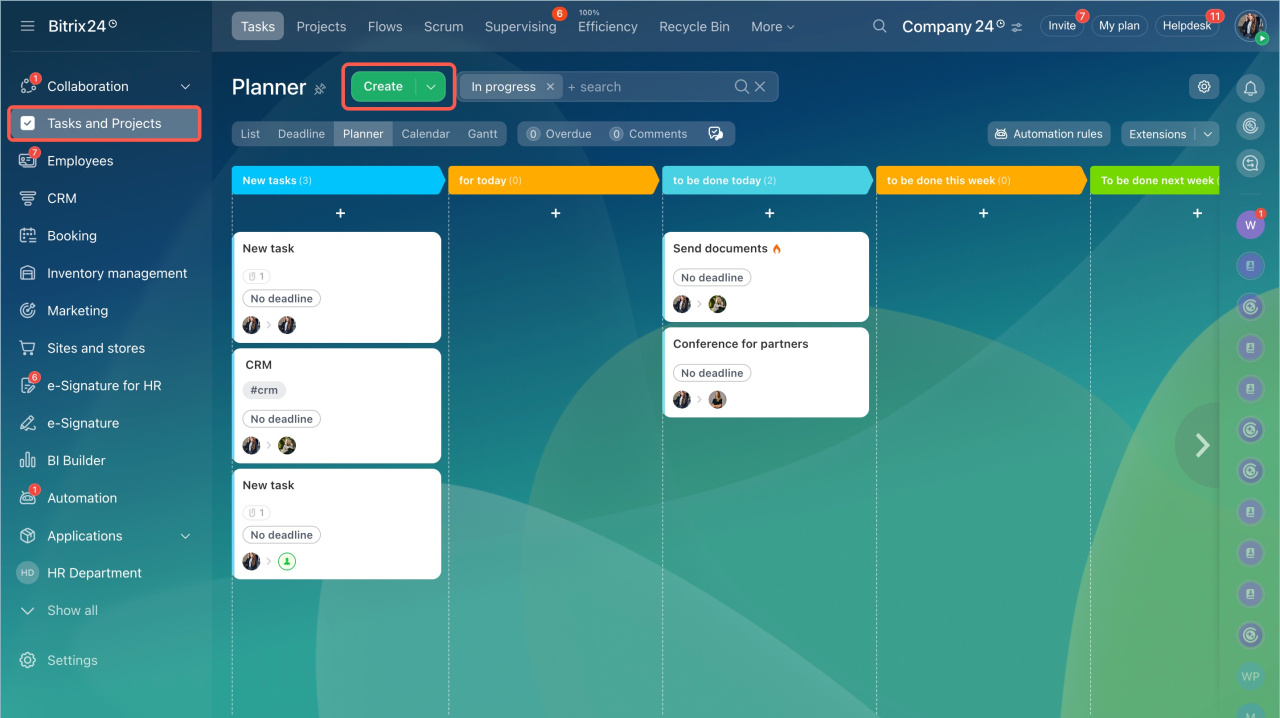The width and height of the screenshot is (1280, 718).
Task: Click the magnifier inside the filter search box
Action: (x=742, y=87)
